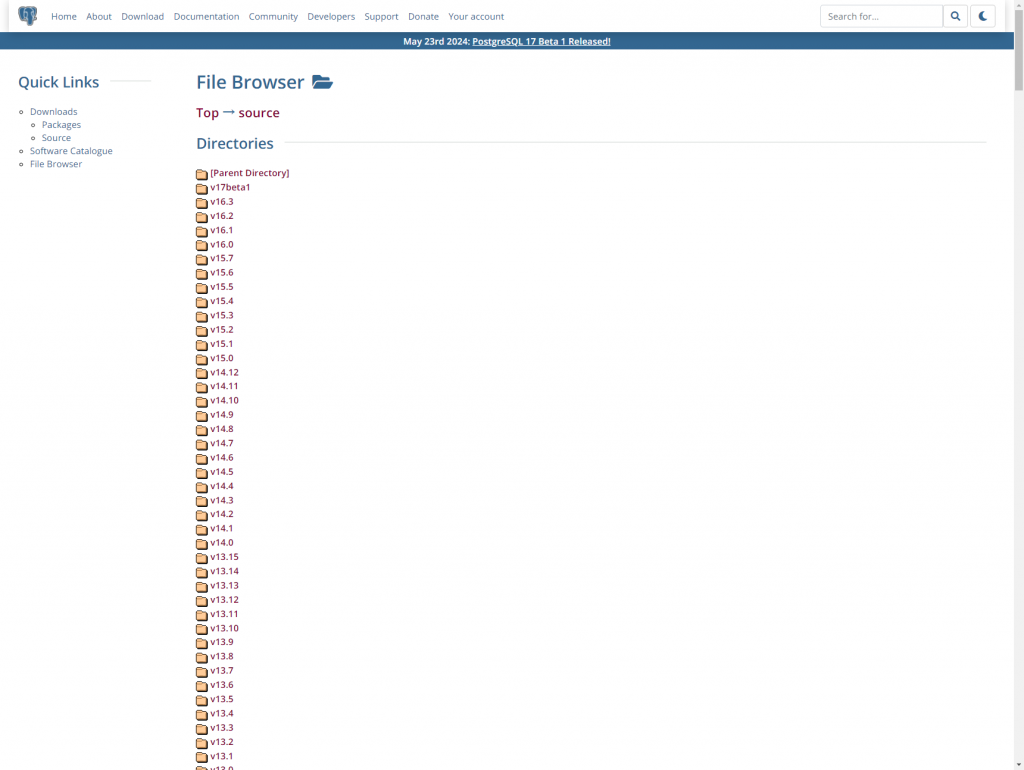
Task: Open the v13.14 directory link
Action: (x=224, y=571)
